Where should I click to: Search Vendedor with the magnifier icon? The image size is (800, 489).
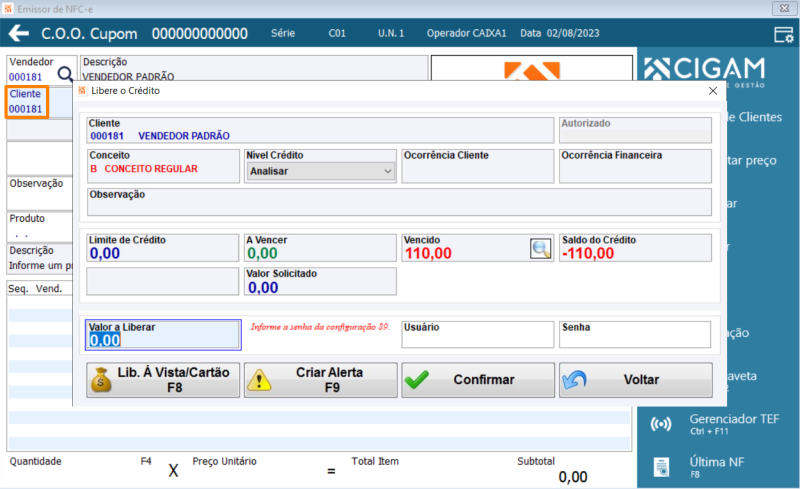coord(65,75)
